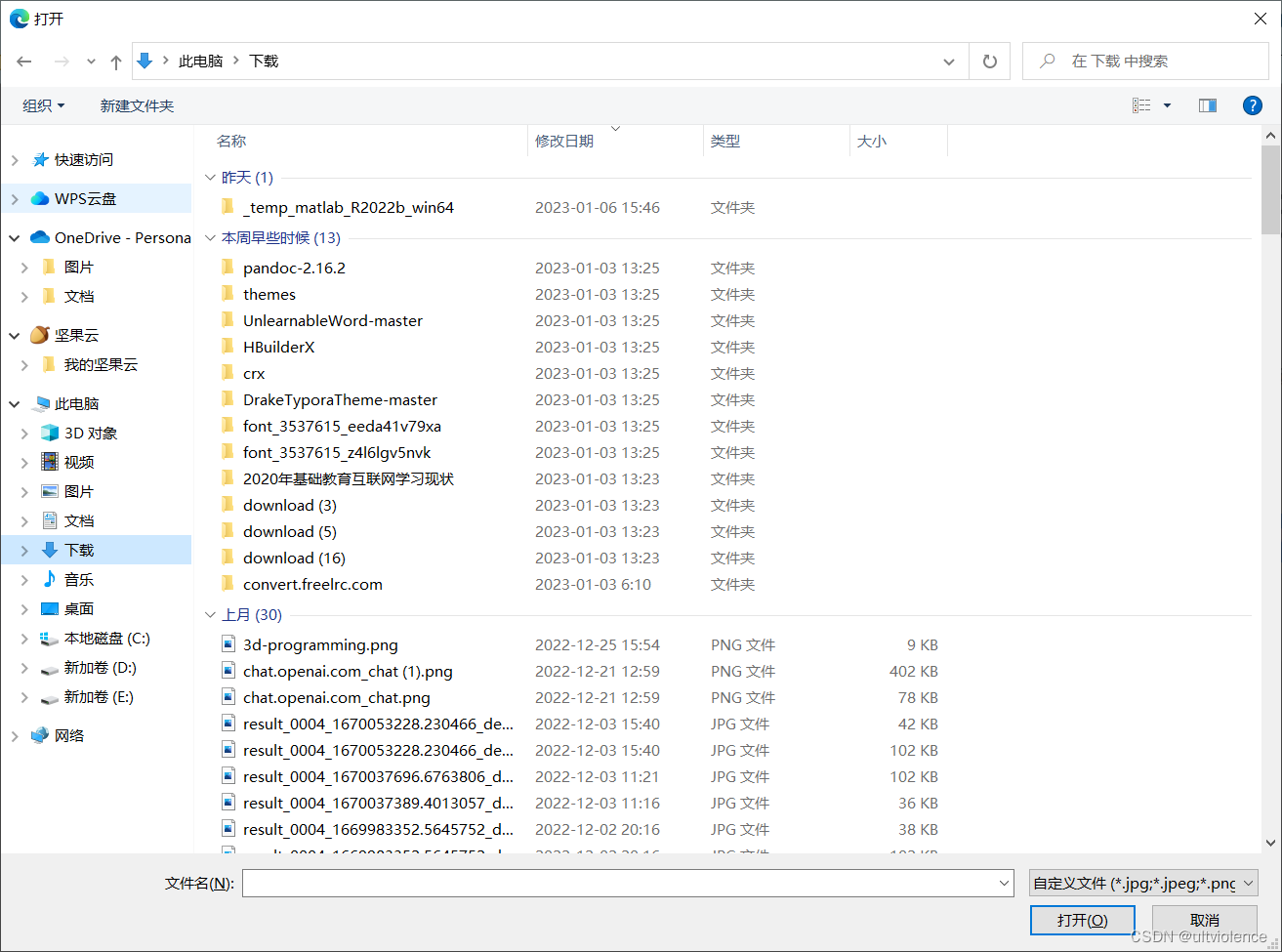The width and height of the screenshot is (1282, 952).
Task: Click the 新加卷 (E:) drive icon
Action: tap(50, 698)
